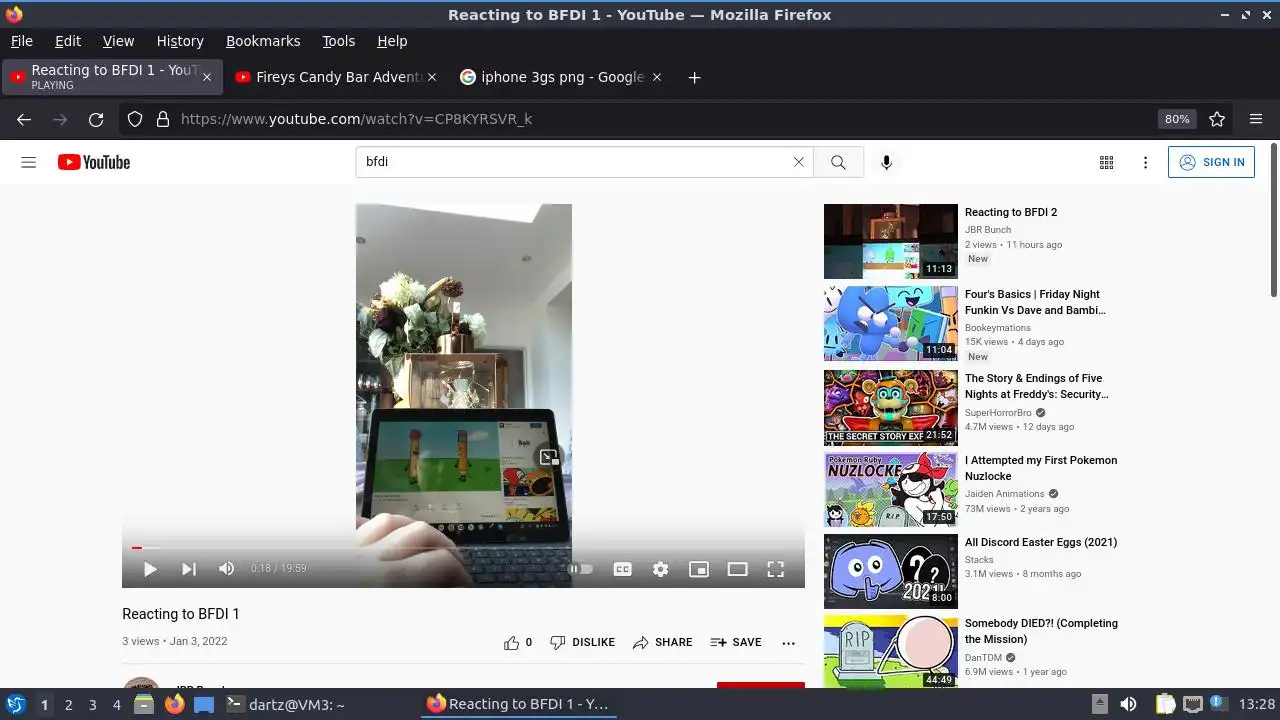This screenshot has width=1280, height=720.
Task: Click the page vertical scrollbar
Action: click(x=1274, y=220)
